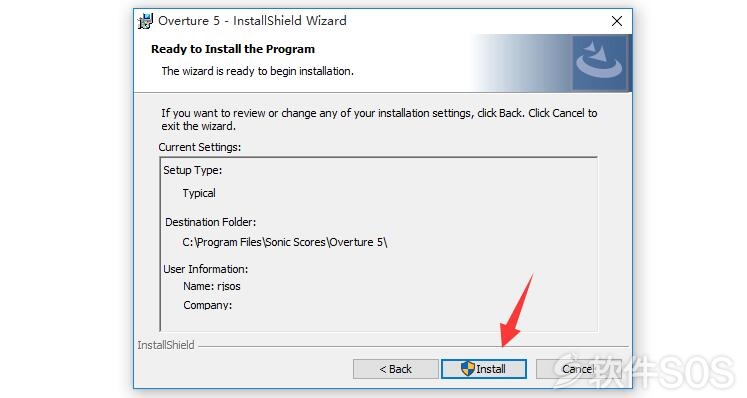Click the 'Name: rjsos' line
The image size is (747, 398).
pyautogui.click(x=212, y=286)
